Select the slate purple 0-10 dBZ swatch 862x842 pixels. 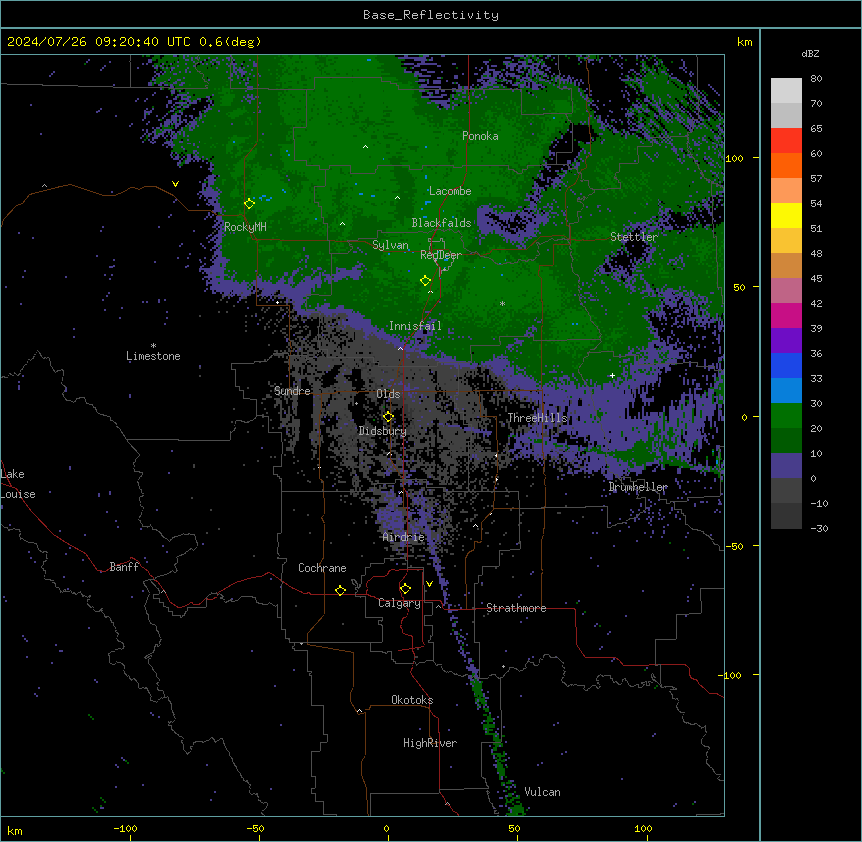(786, 466)
